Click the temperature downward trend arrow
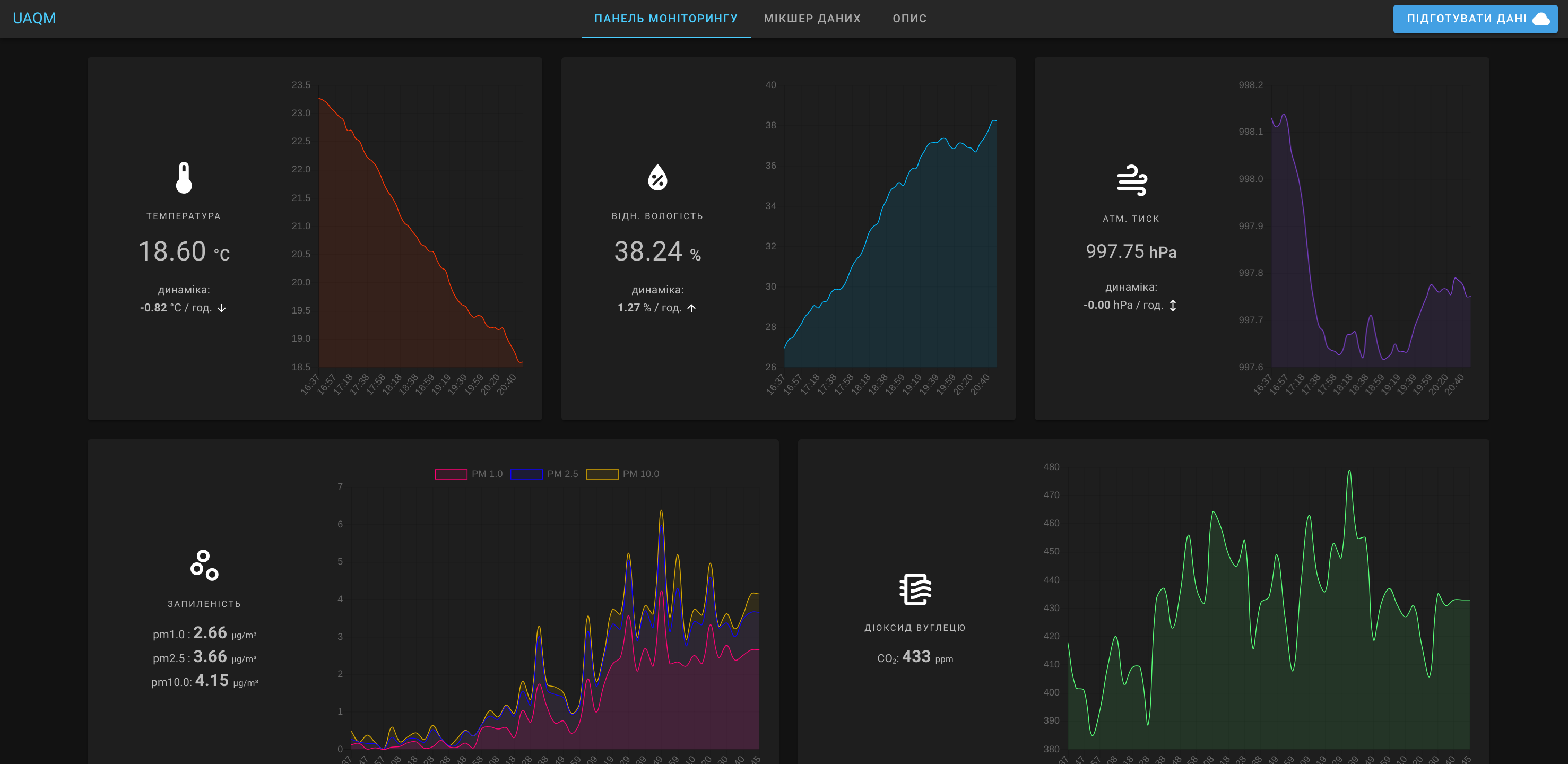 222,308
